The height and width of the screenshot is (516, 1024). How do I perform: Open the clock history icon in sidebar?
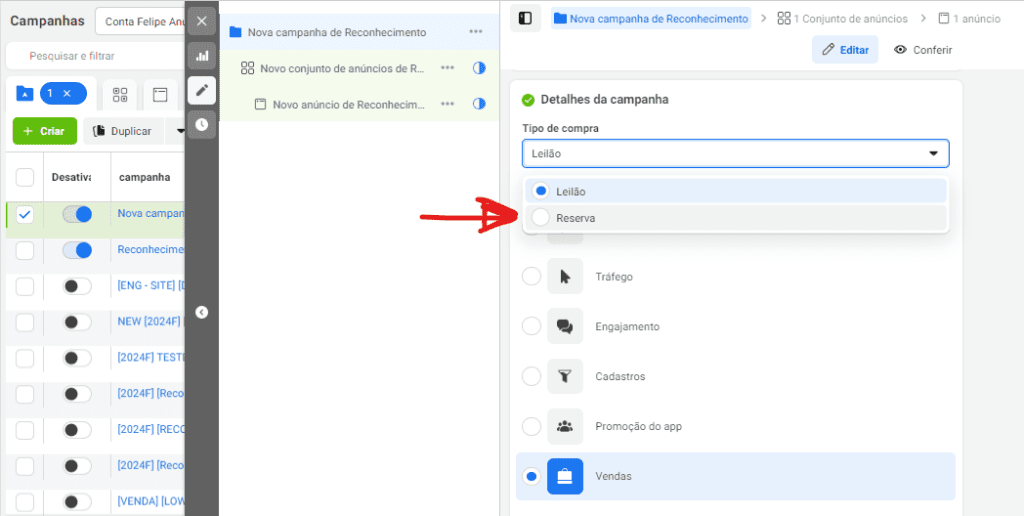pyautogui.click(x=202, y=124)
